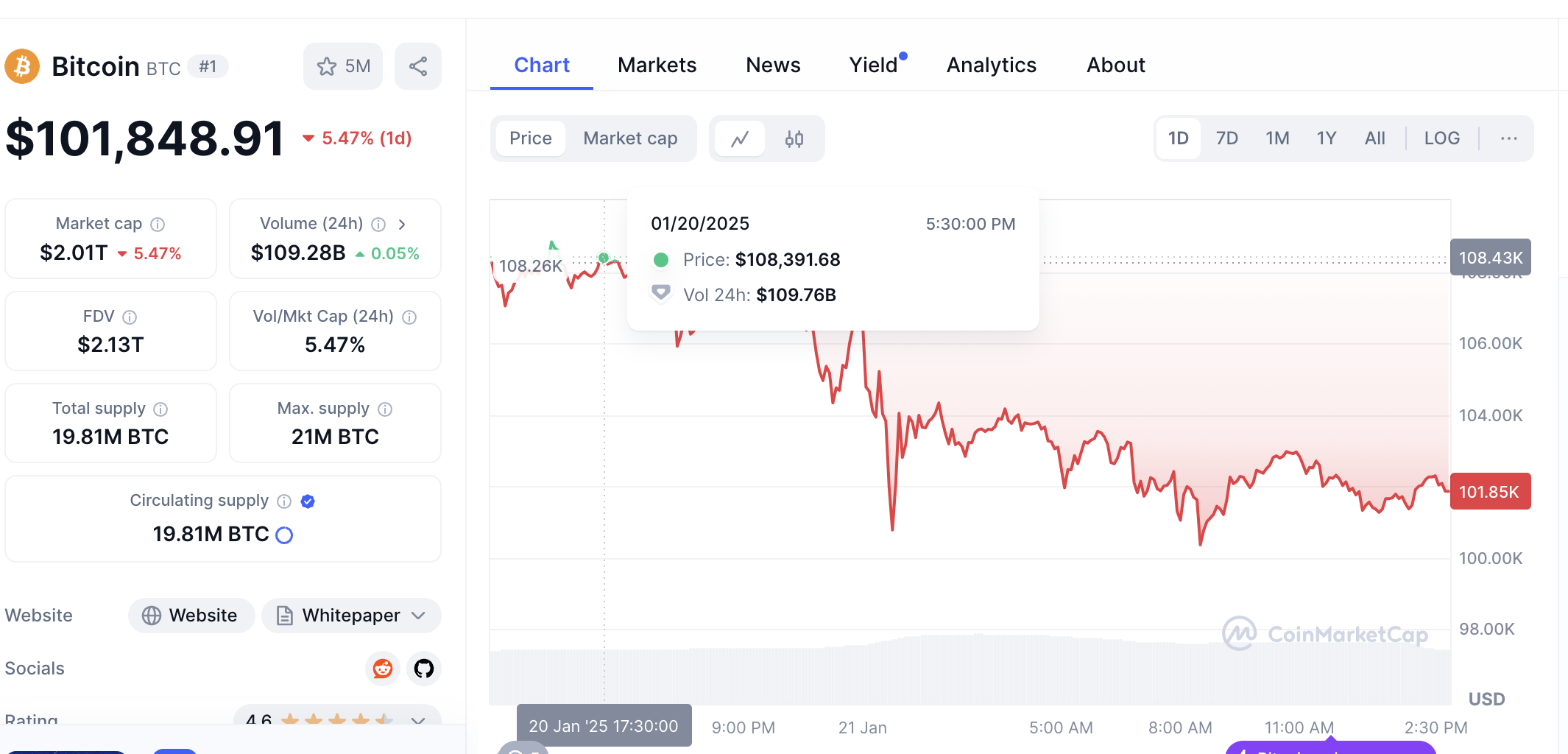1568x754 pixels.
Task: Add Bitcoin to watchlist with star button
Action: click(343, 66)
